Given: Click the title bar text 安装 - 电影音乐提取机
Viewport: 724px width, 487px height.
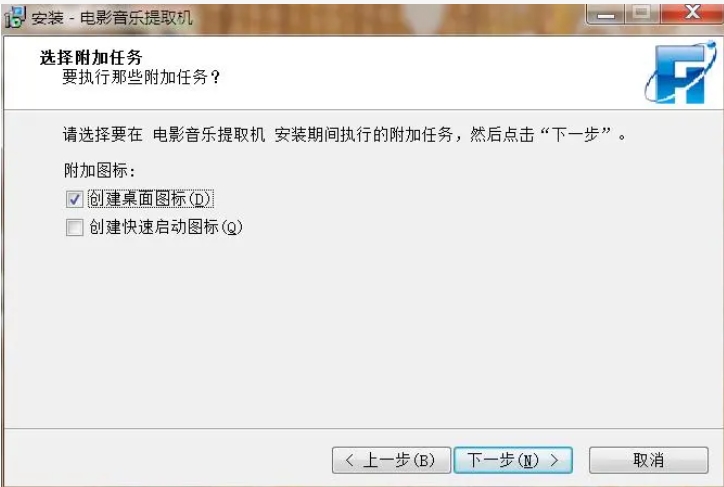Looking at the screenshot, I should pos(111,18).
